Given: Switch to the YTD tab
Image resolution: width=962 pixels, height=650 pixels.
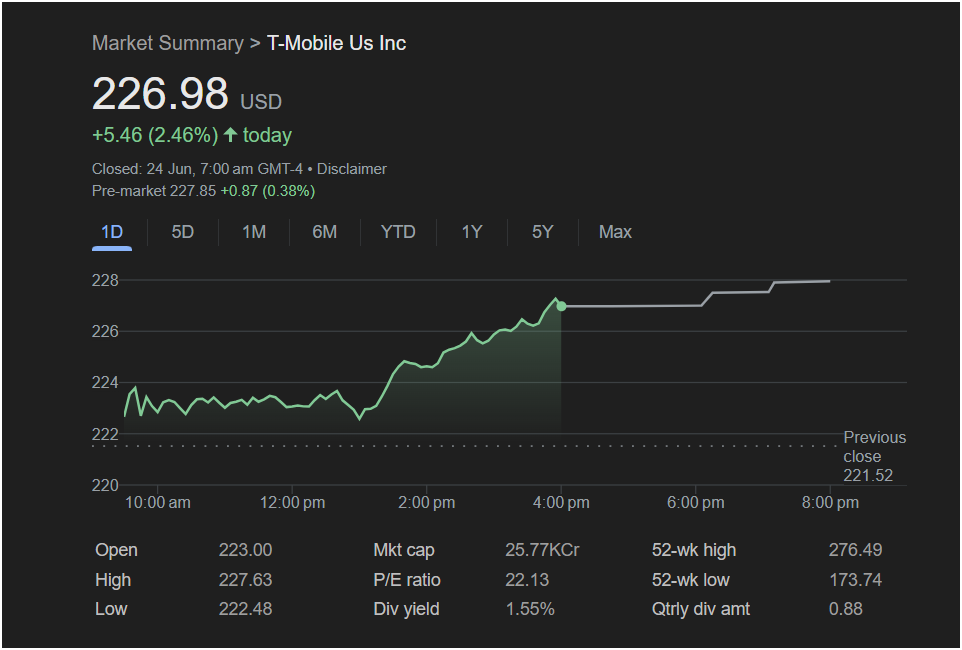Looking at the screenshot, I should coord(398,232).
